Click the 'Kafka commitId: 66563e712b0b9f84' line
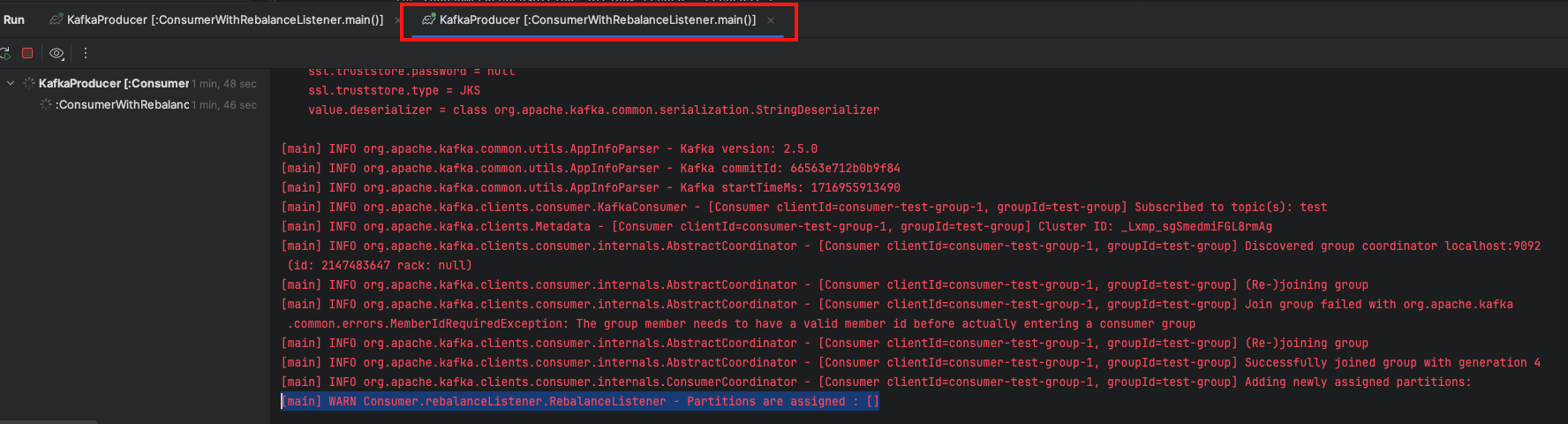 (x=591, y=168)
